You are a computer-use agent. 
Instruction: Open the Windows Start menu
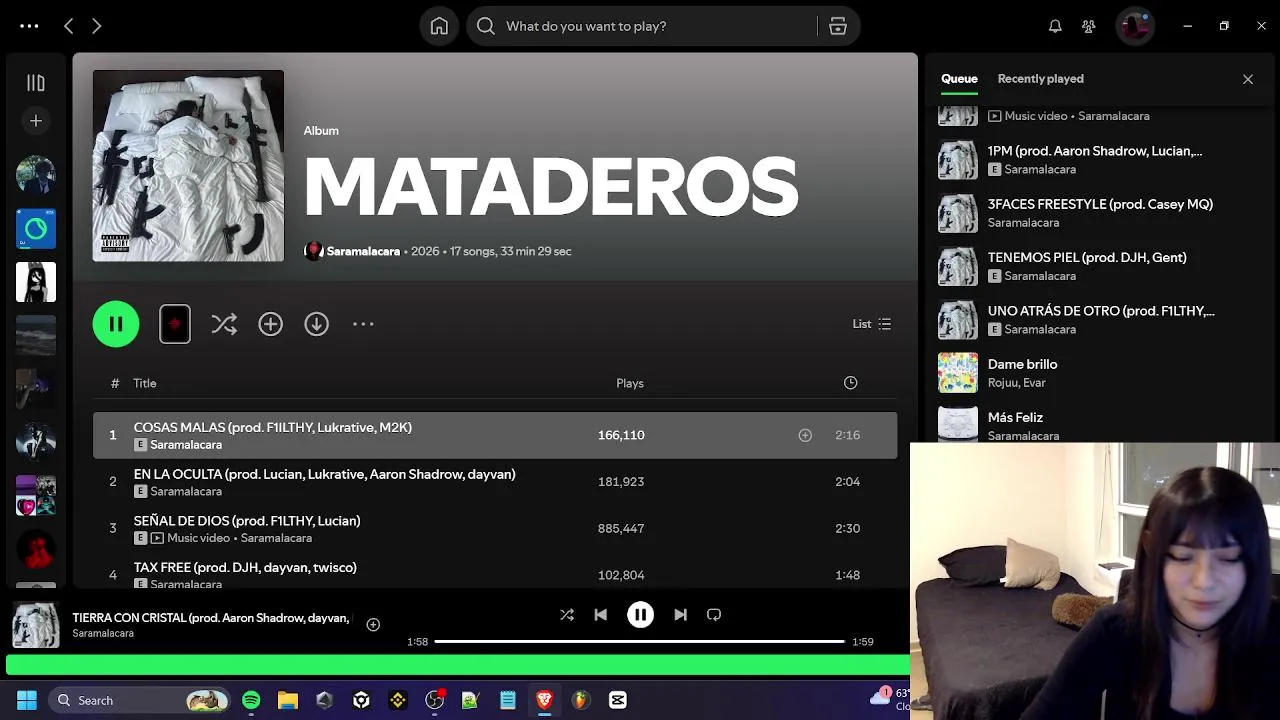27,700
